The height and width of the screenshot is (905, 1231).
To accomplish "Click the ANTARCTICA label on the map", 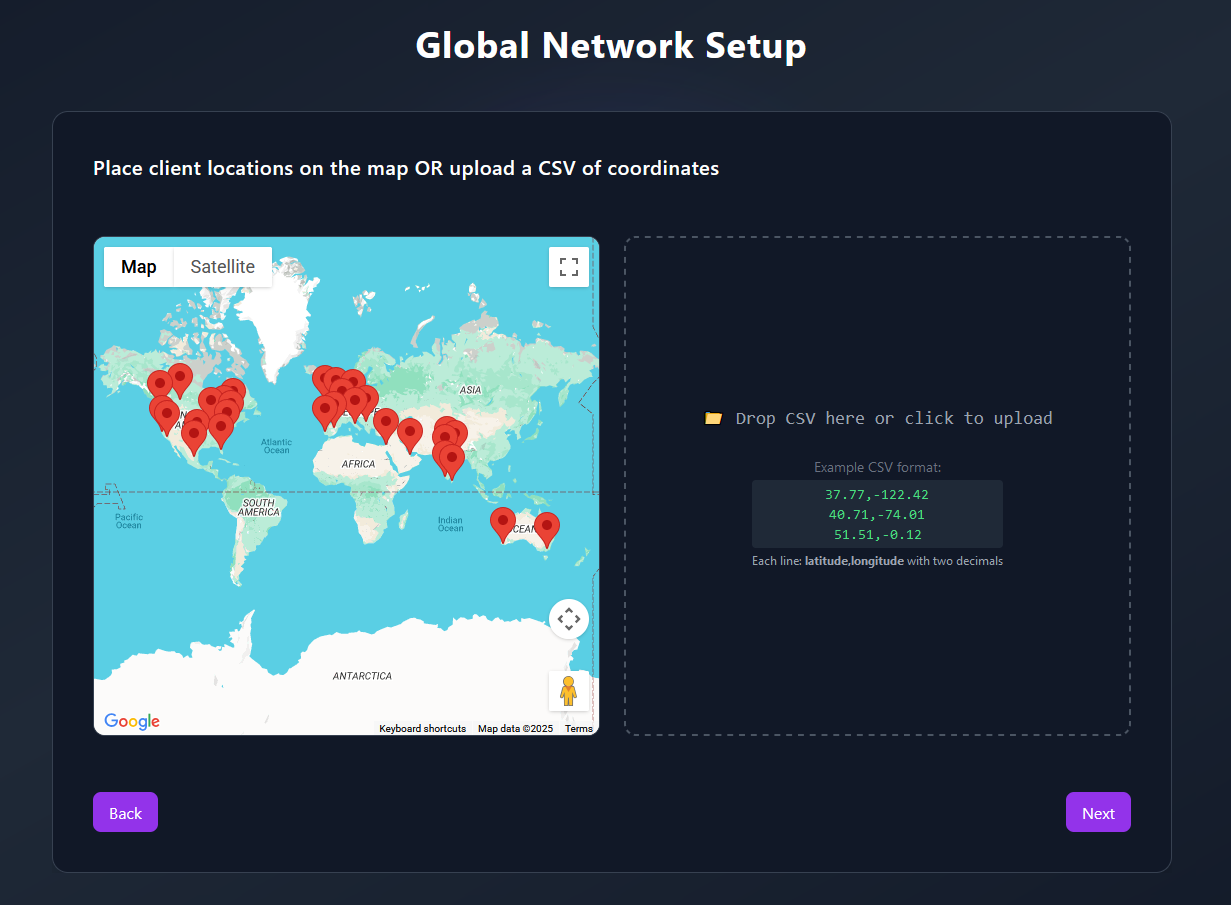I will [x=362, y=676].
